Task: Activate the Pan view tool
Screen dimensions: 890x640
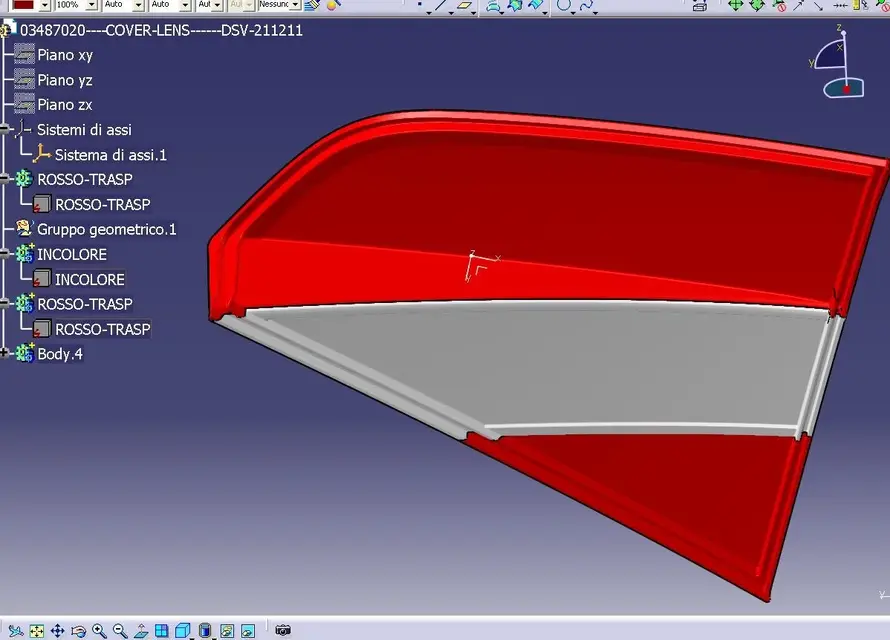Action: click(57, 631)
